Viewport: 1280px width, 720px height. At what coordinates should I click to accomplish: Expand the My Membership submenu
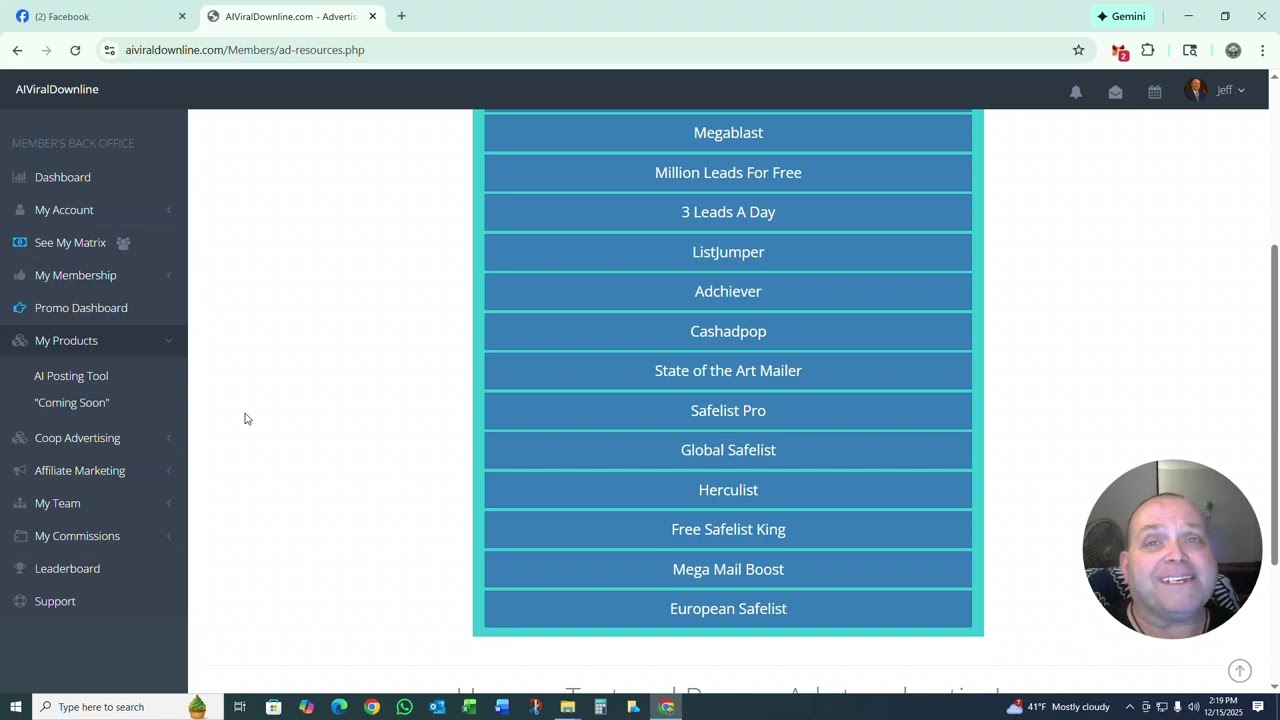tap(169, 275)
